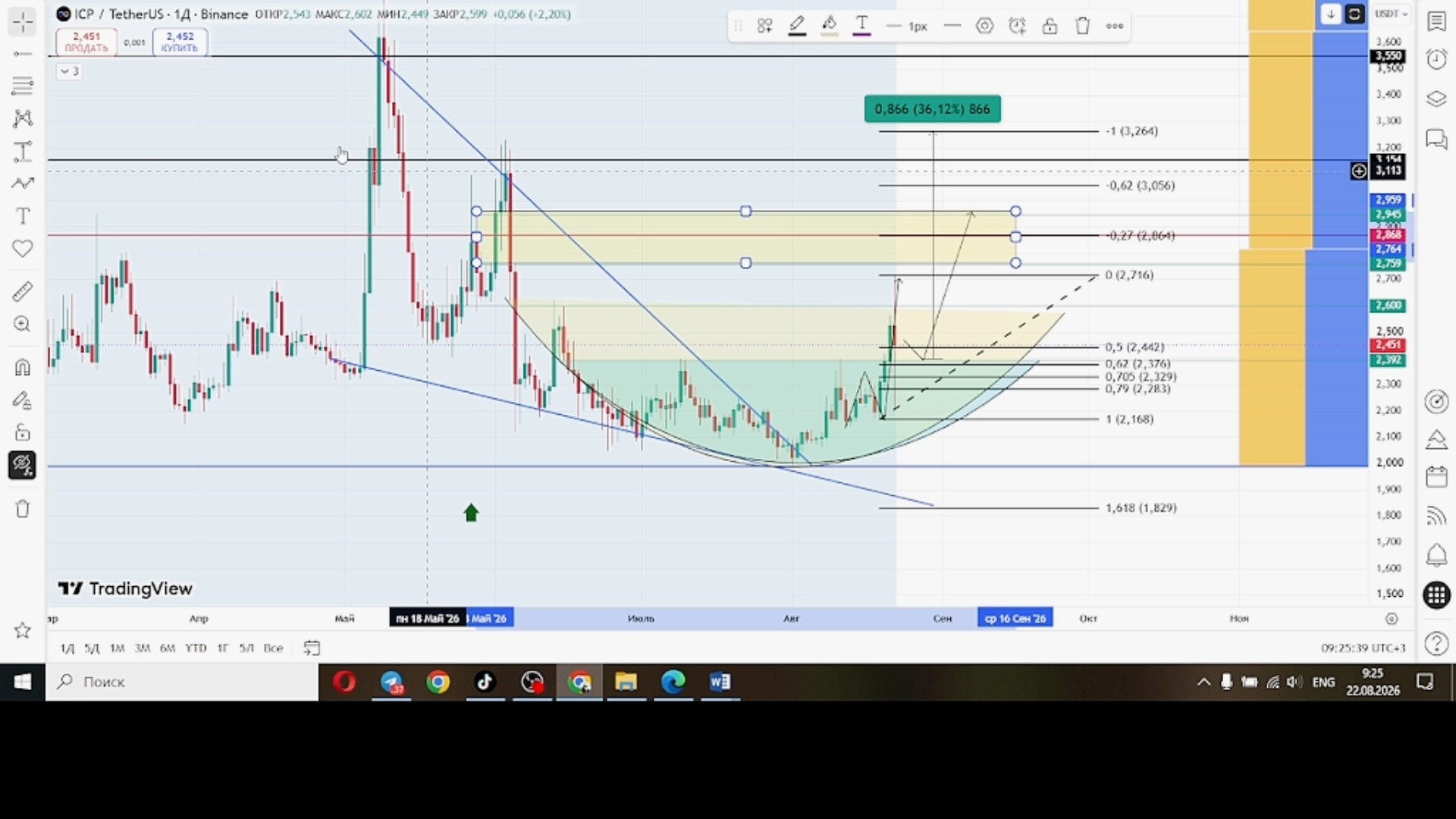
Task: Open the calendar panel in right sidebar
Action: (x=1436, y=477)
